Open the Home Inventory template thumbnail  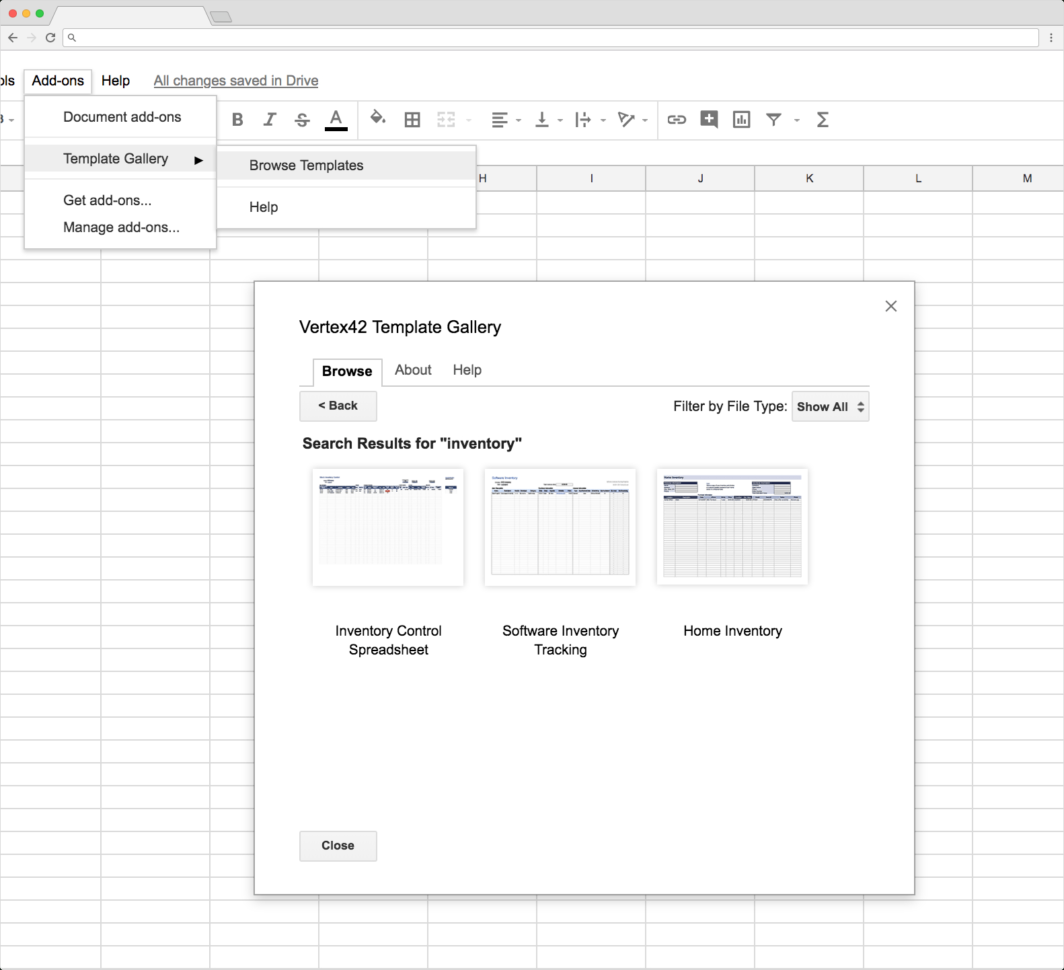[x=732, y=526]
